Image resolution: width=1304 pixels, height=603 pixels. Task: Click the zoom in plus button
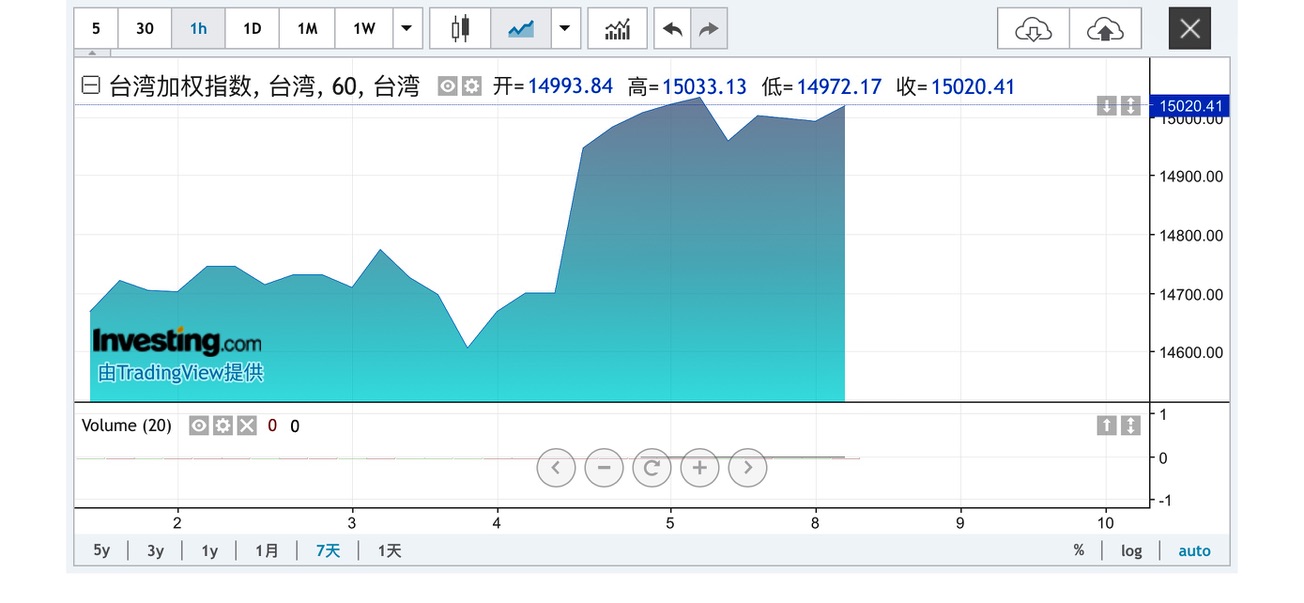(700, 467)
